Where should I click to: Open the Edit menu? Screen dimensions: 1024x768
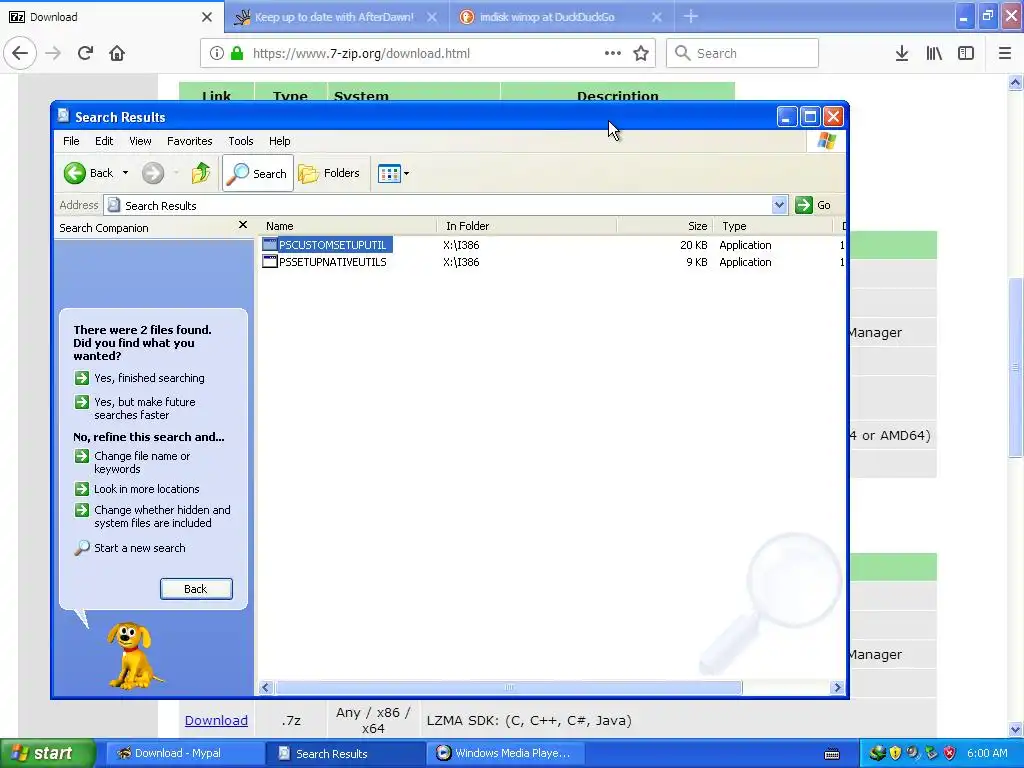[104, 141]
